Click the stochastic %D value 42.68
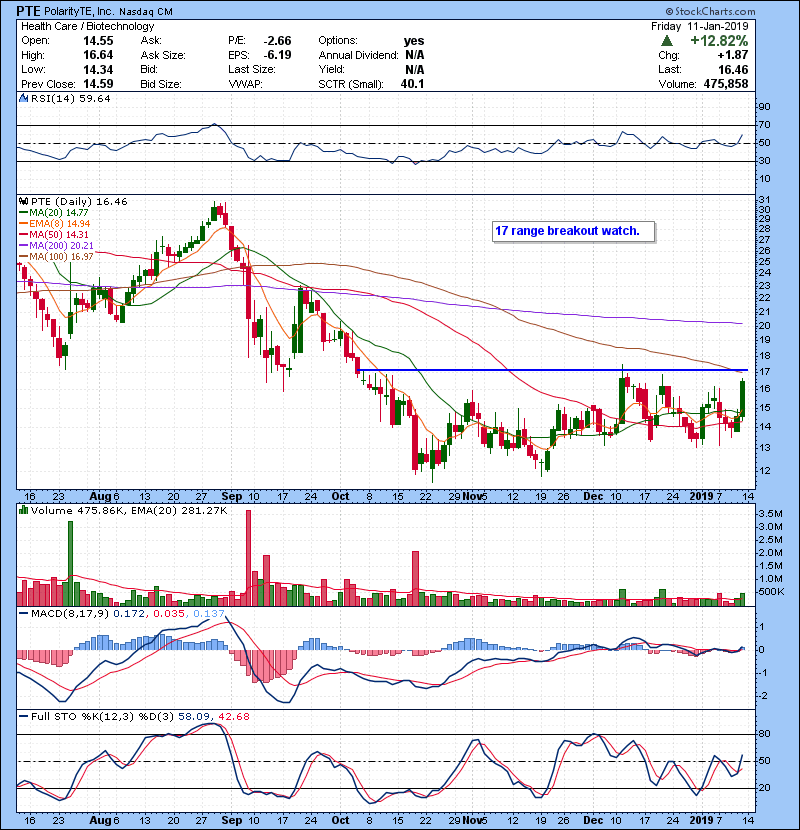This screenshot has height=830, width=800. 233,717
